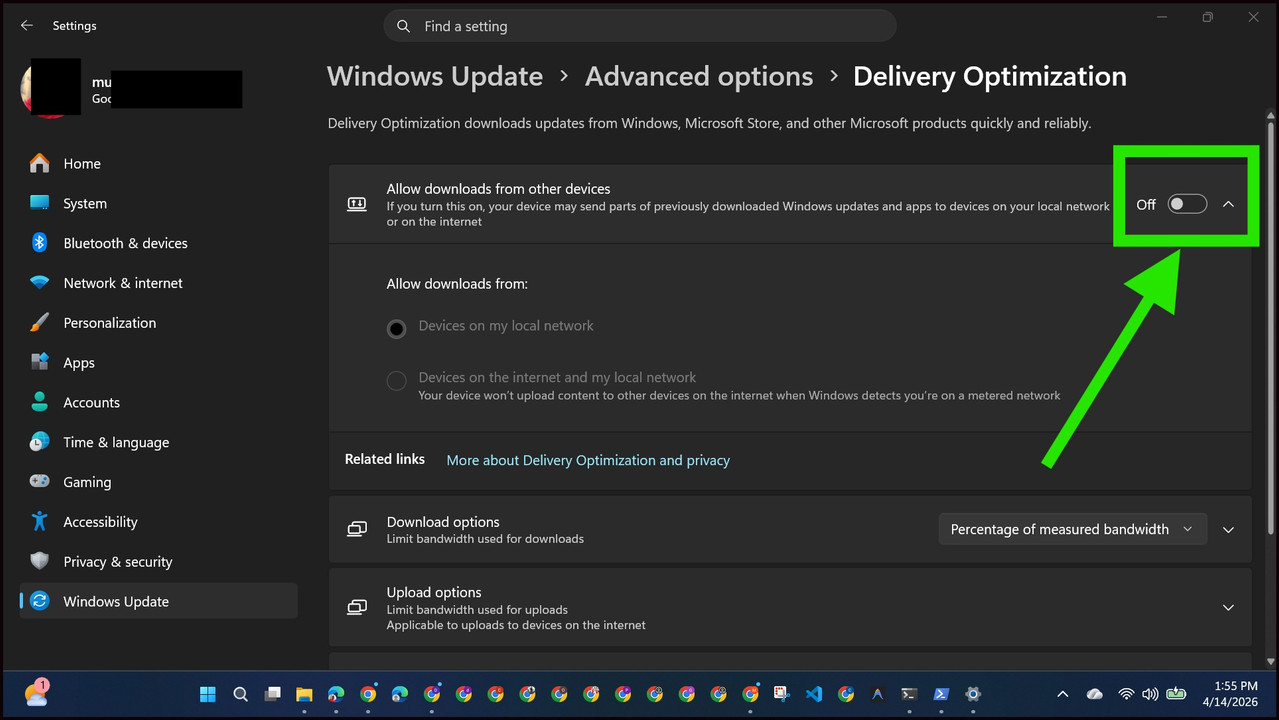
Task: Click the Accessibility figure icon
Action: (x=40, y=521)
